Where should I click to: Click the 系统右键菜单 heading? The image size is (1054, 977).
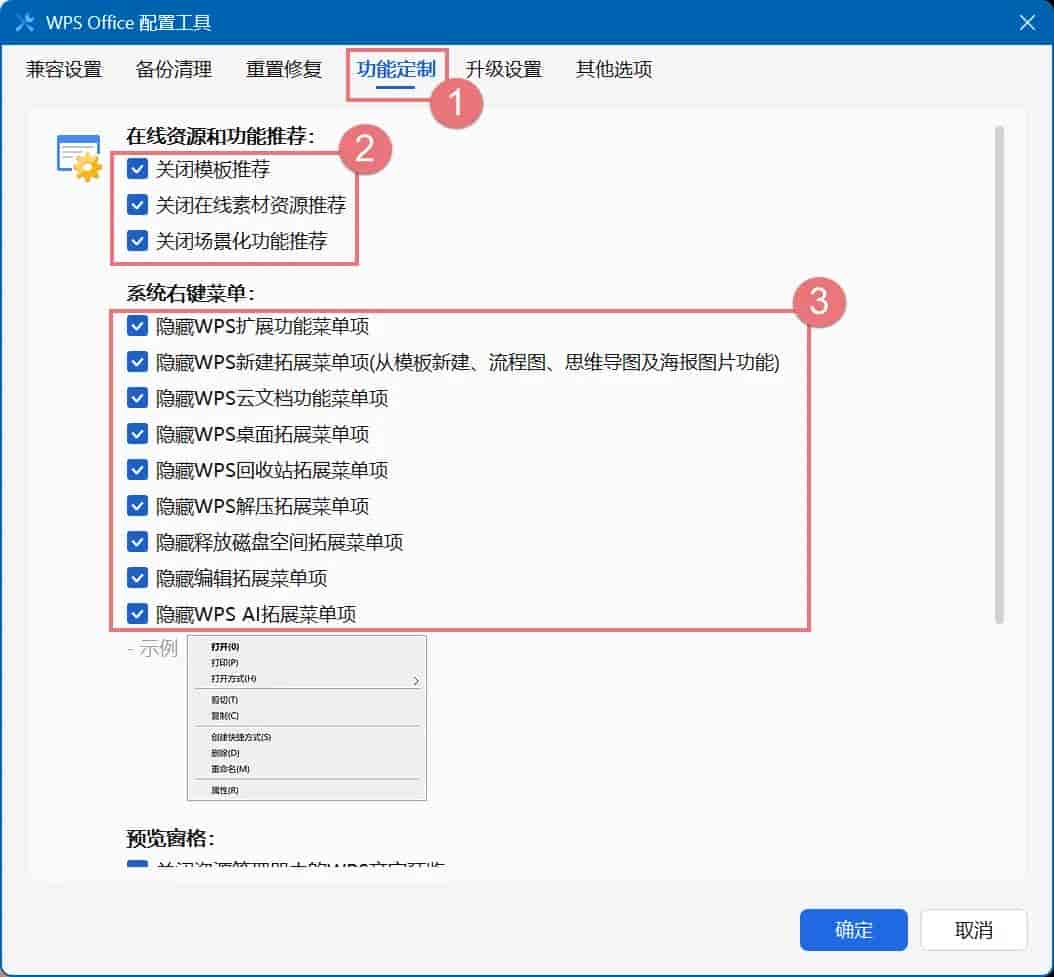[x=191, y=293]
